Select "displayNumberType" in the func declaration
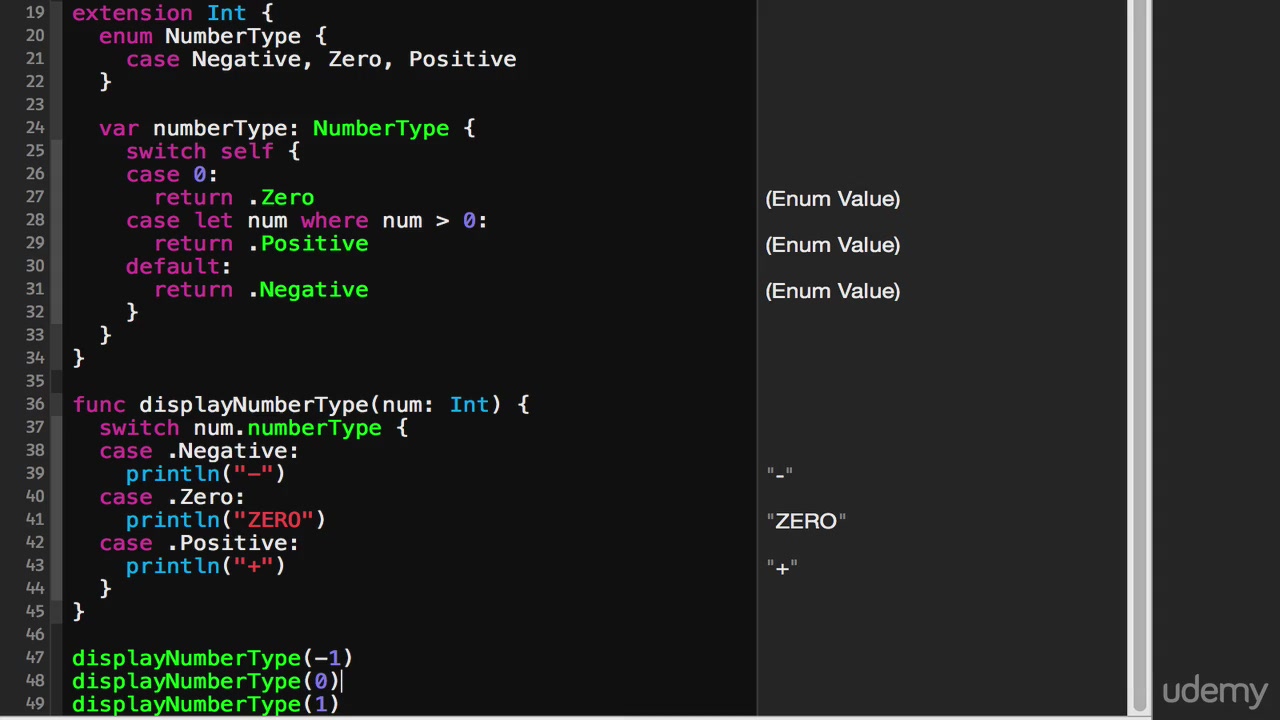 (x=253, y=404)
